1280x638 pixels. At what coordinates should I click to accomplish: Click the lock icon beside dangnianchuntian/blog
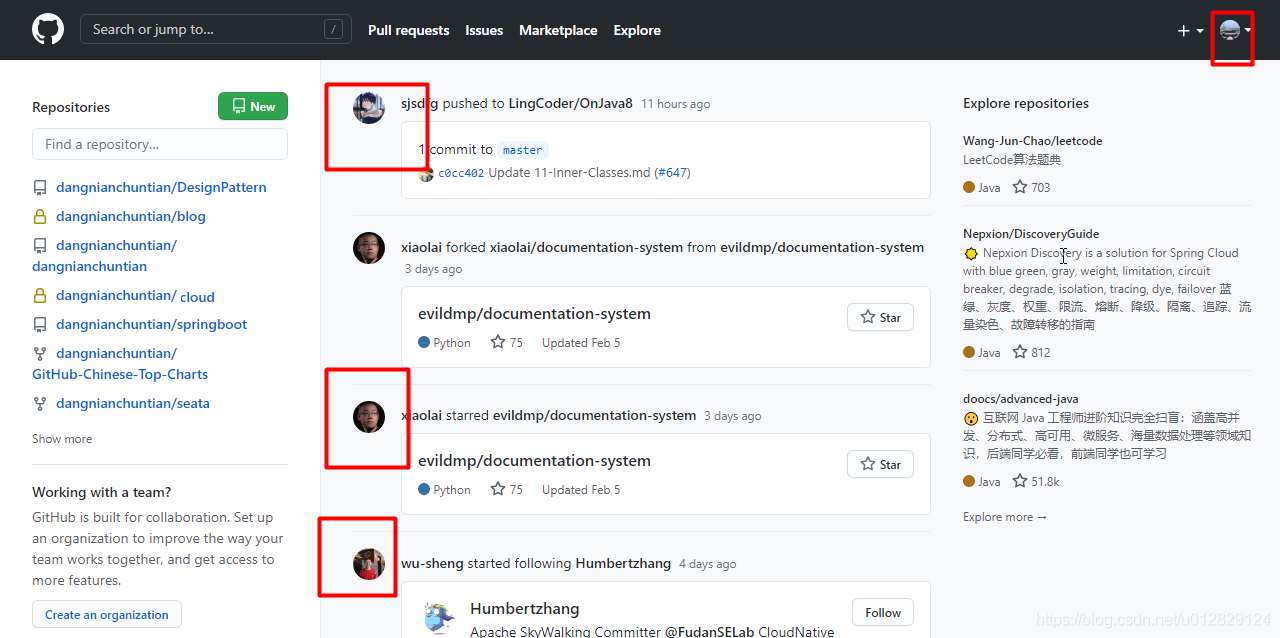click(40, 216)
